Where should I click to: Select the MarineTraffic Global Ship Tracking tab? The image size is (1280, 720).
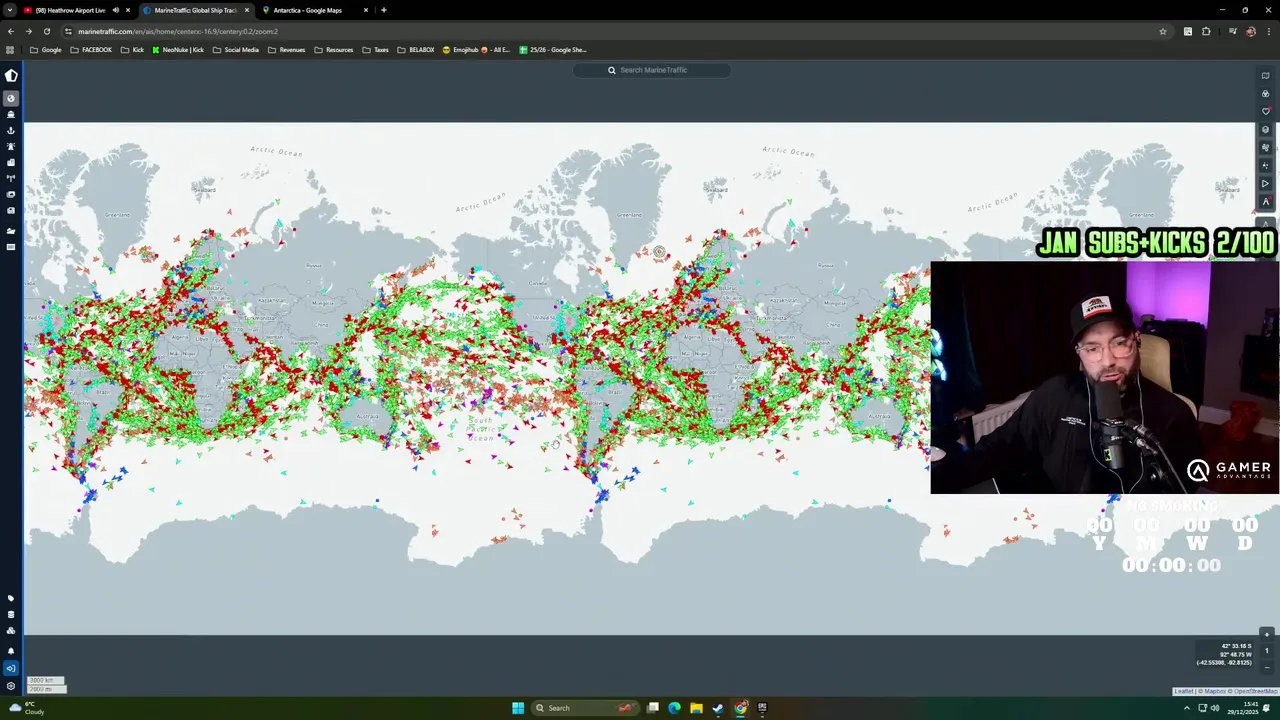coord(195,10)
